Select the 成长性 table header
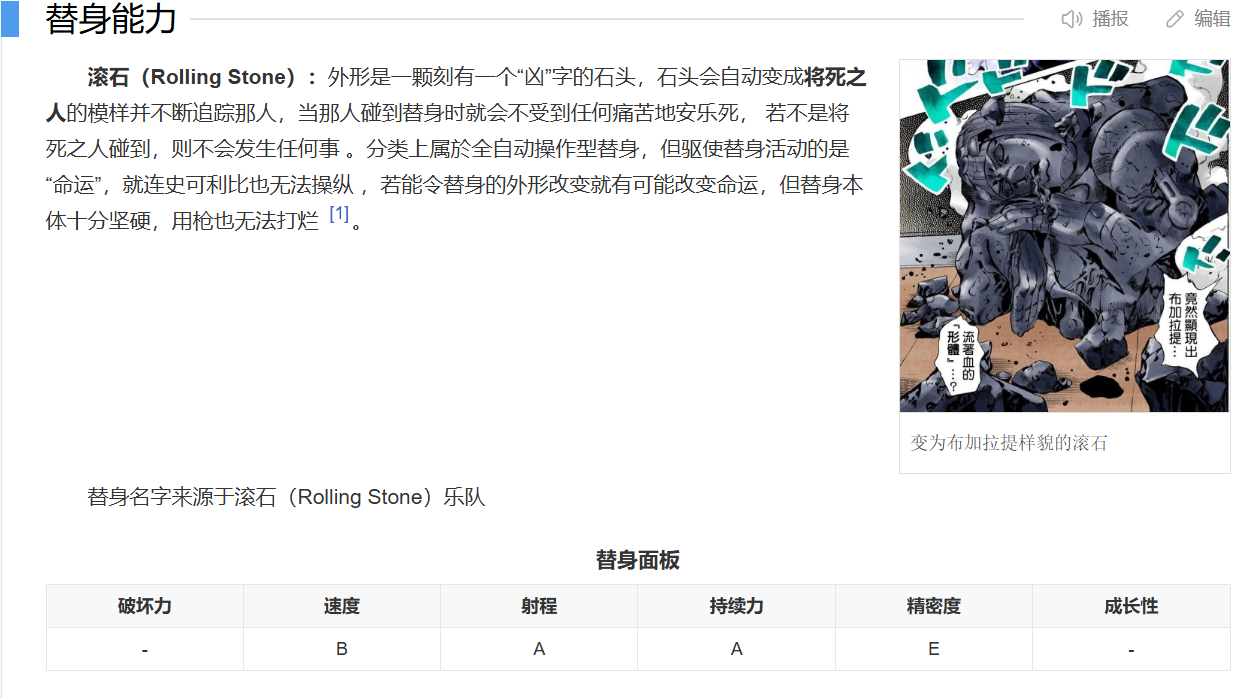Viewport: 1248px width, 698px height. coord(1131,606)
